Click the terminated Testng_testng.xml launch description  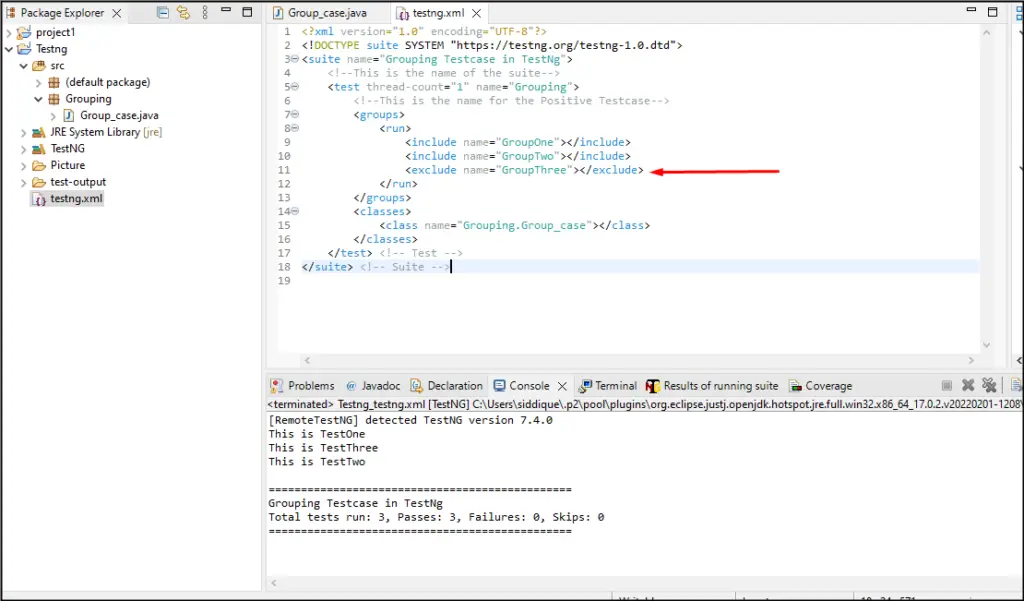pos(643,404)
